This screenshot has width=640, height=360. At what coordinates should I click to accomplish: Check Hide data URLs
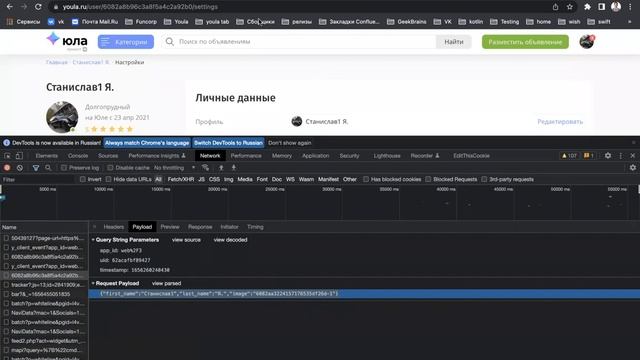click(x=108, y=179)
